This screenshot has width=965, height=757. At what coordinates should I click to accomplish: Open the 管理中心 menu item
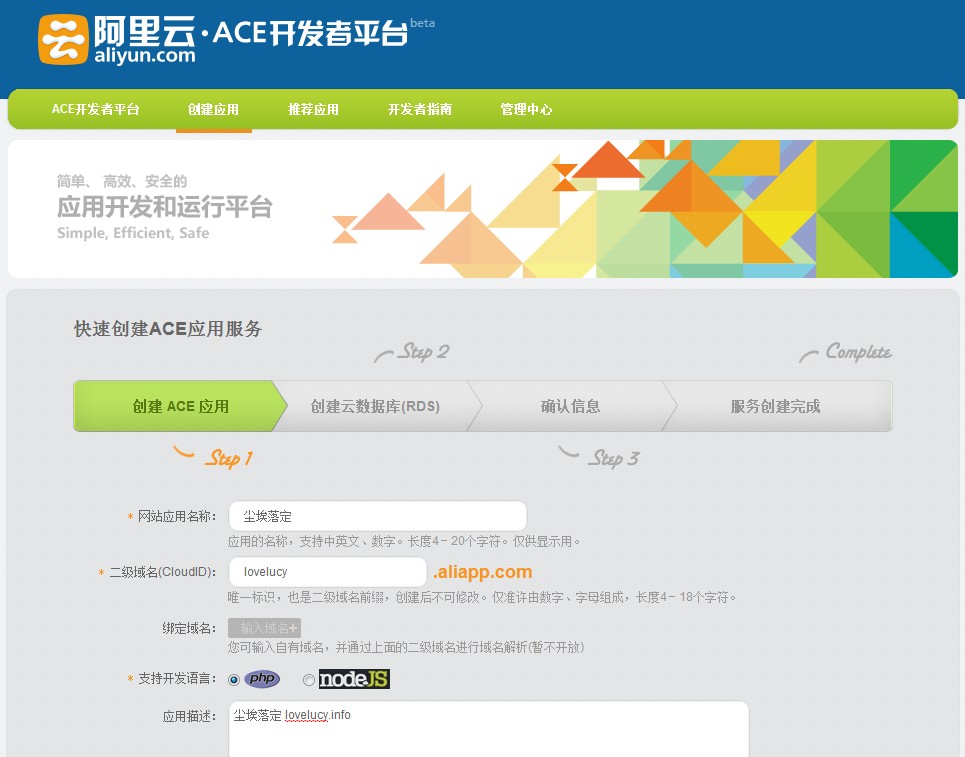(x=526, y=110)
